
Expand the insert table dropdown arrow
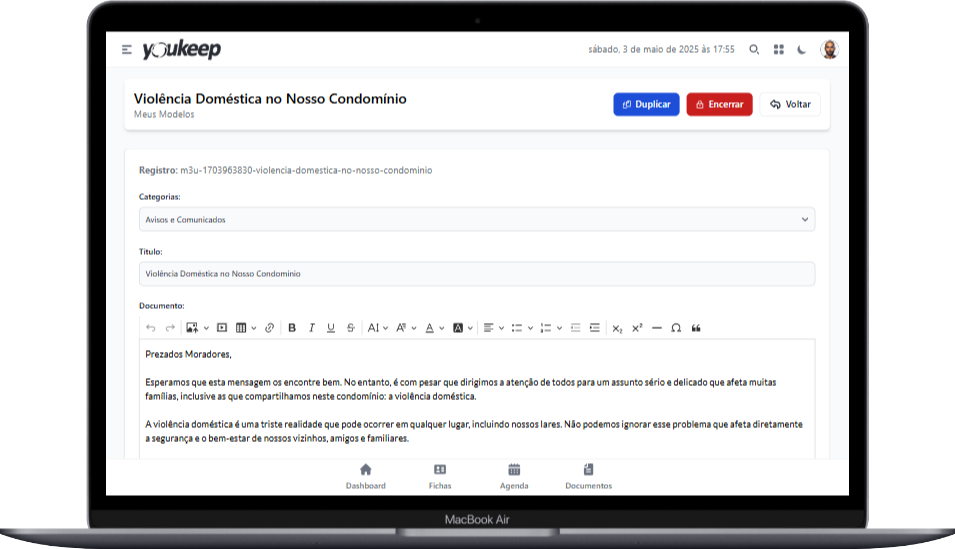pos(254,328)
